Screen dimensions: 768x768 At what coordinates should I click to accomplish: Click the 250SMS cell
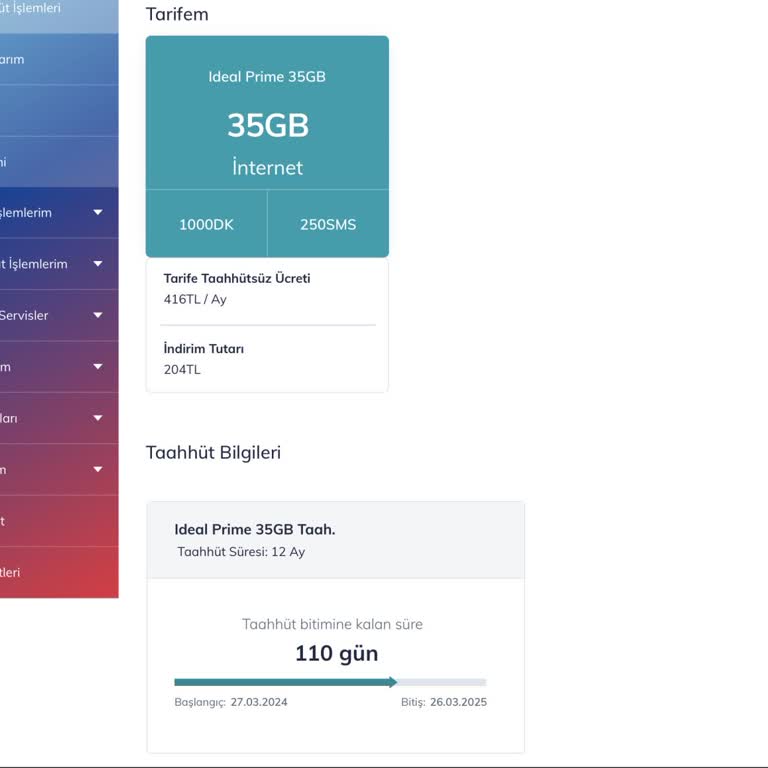[328, 224]
